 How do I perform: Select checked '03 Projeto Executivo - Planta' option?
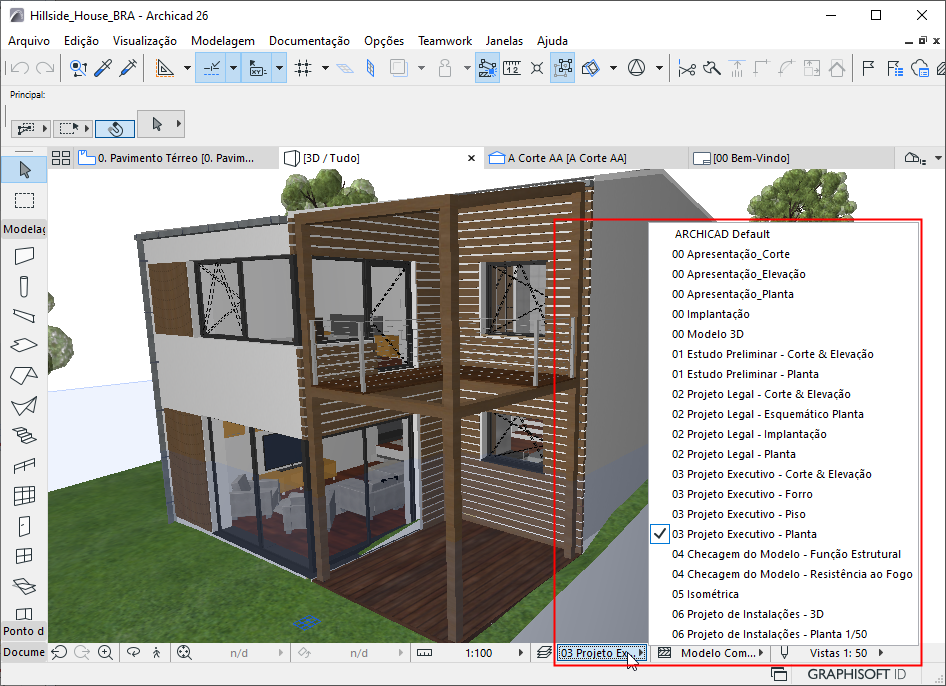[x=744, y=534]
